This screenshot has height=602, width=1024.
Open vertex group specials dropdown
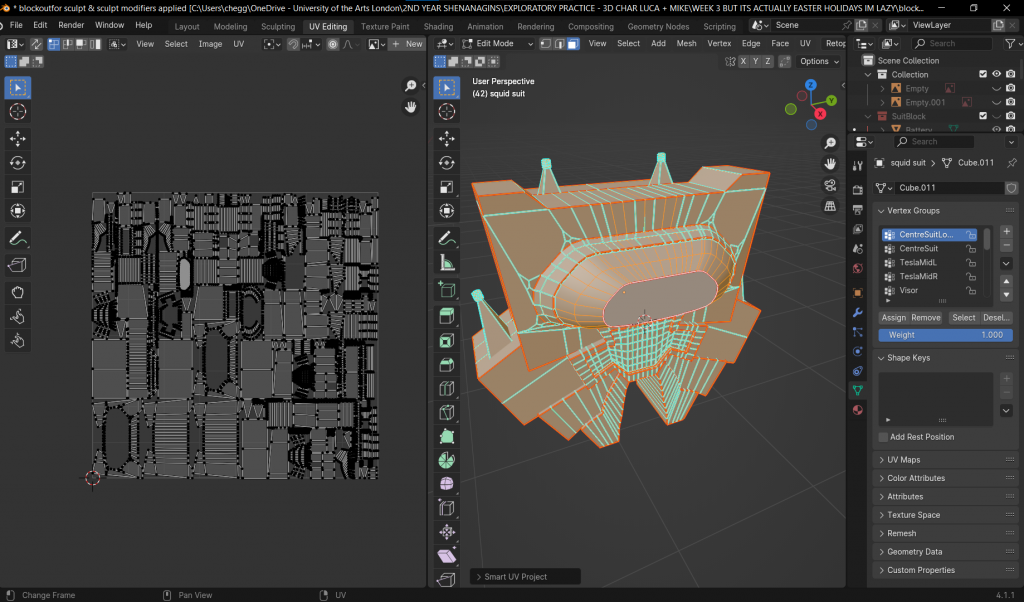(1006, 263)
